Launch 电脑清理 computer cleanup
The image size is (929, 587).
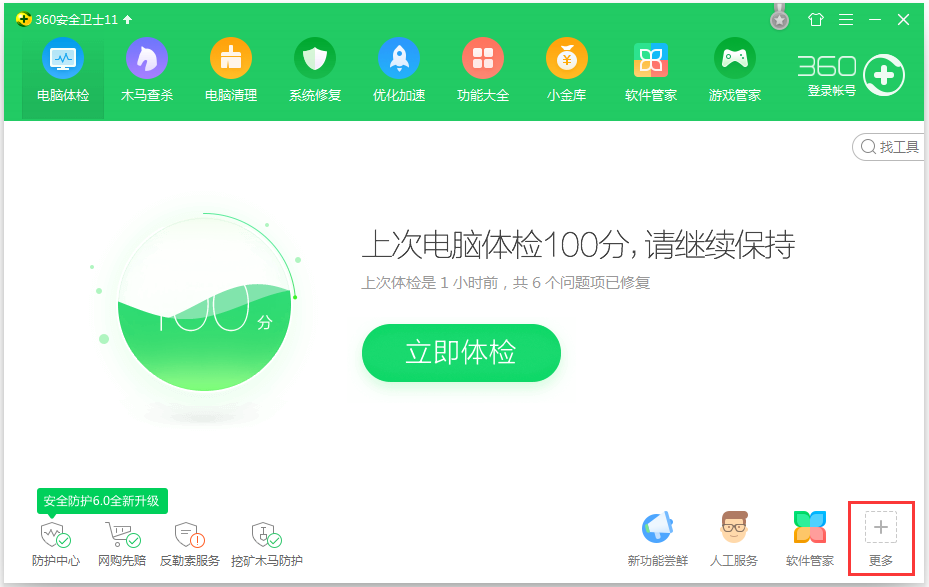coord(230,69)
